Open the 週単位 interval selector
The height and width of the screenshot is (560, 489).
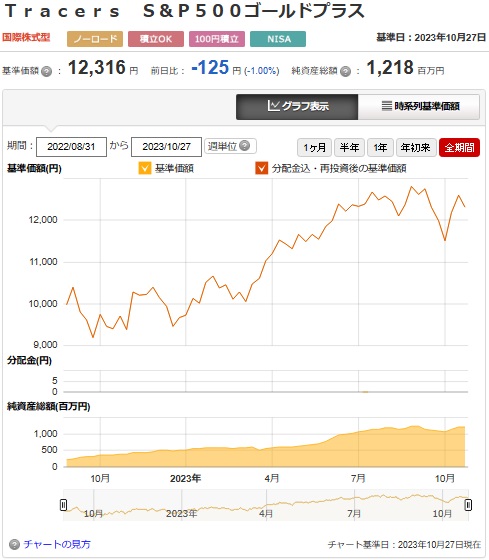(x=230, y=146)
